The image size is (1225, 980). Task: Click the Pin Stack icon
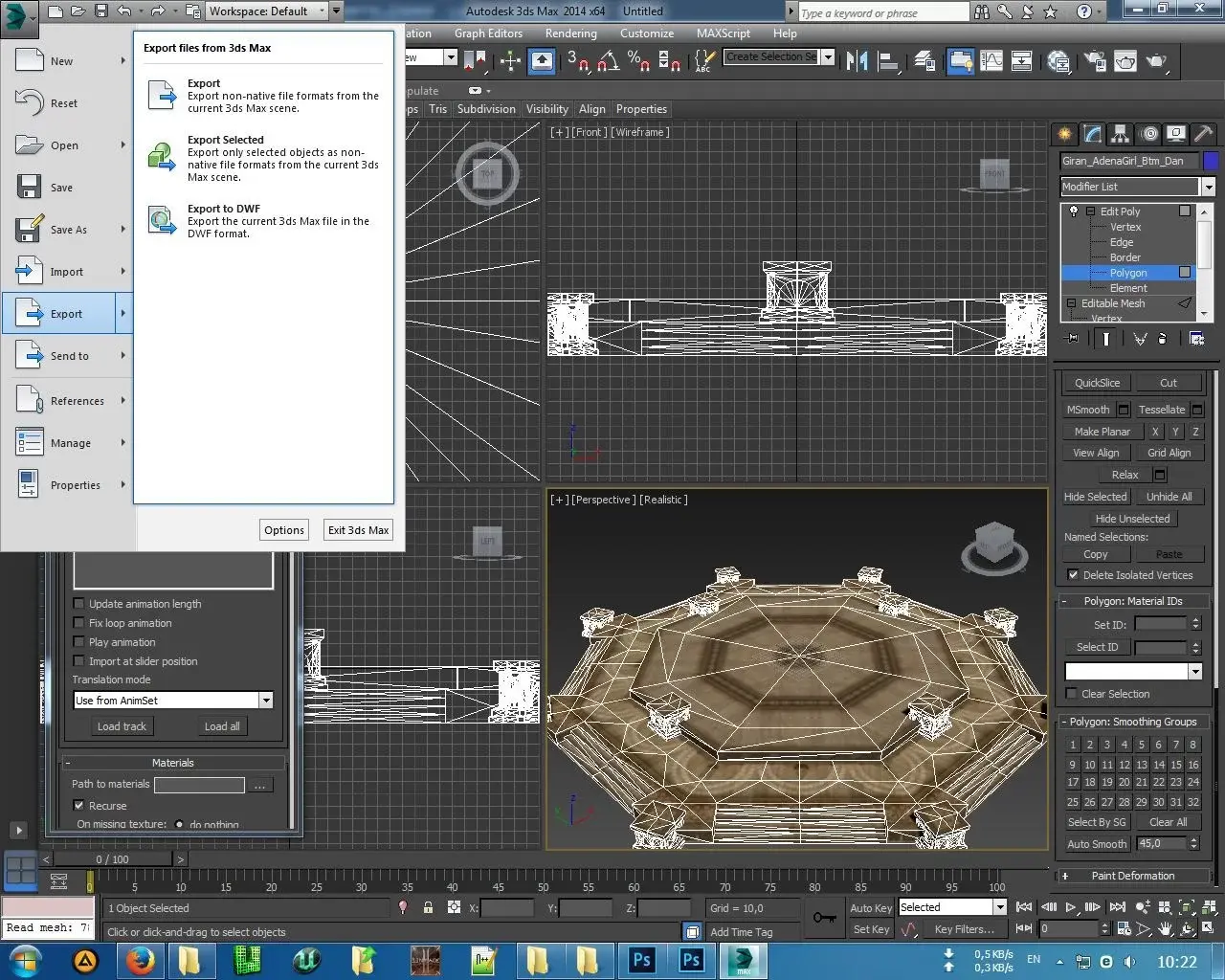pos(1072,339)
